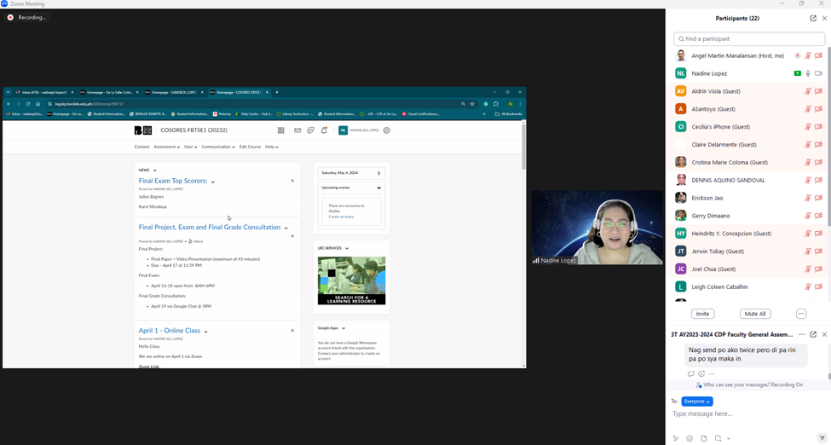
Task: Click the Brightspace messages envelope icon
Action: pos(297,130)
